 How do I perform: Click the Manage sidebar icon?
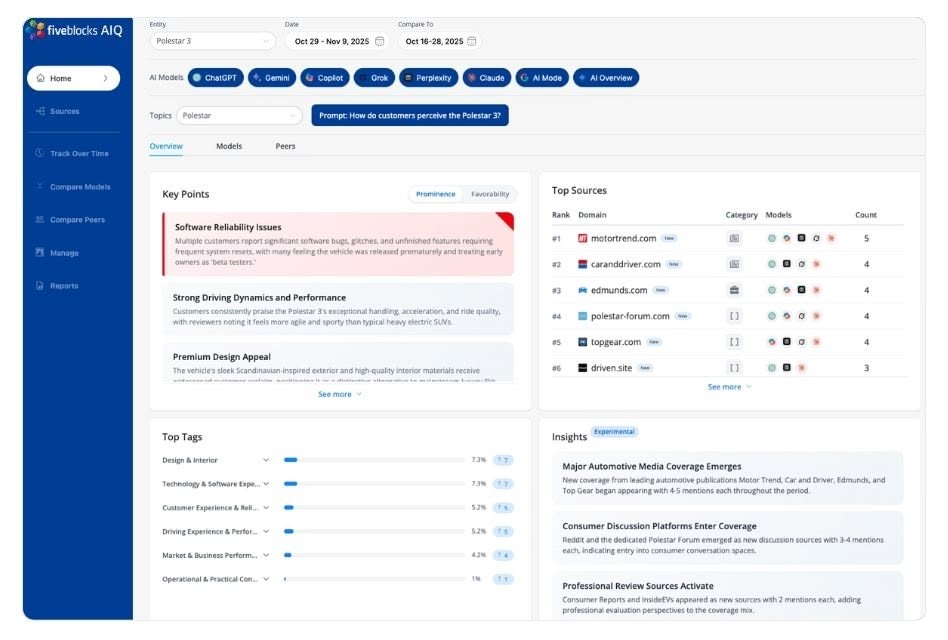pyautogui.click(x=40, y=253)
